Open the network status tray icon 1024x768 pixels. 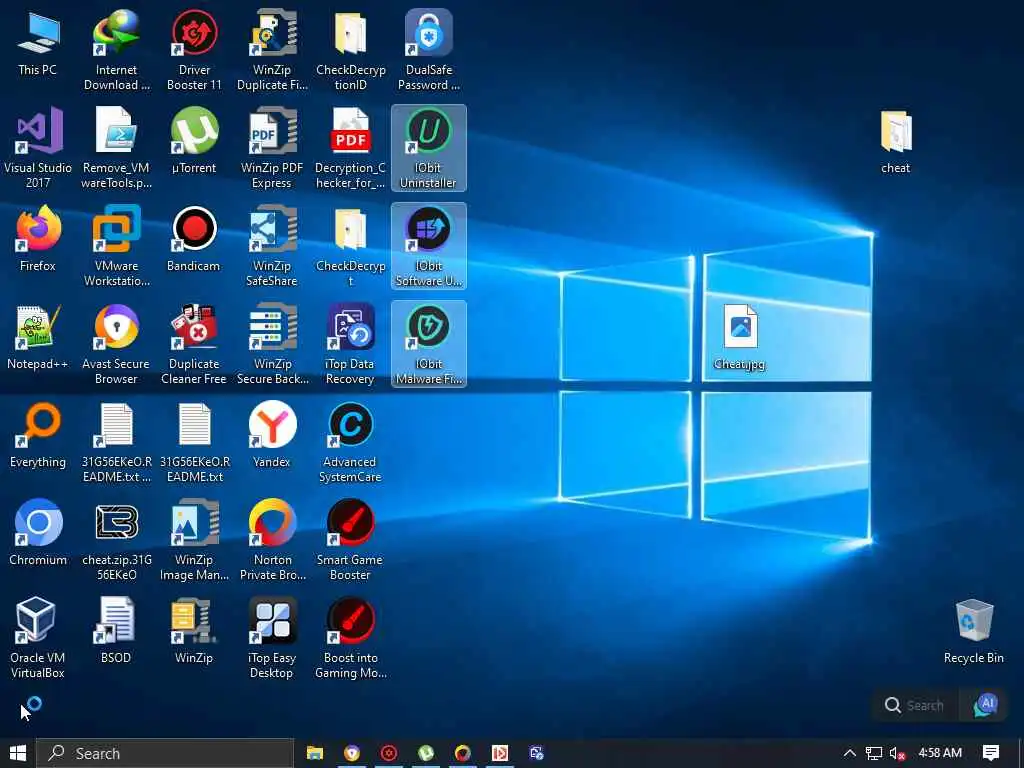pos(874,753)
